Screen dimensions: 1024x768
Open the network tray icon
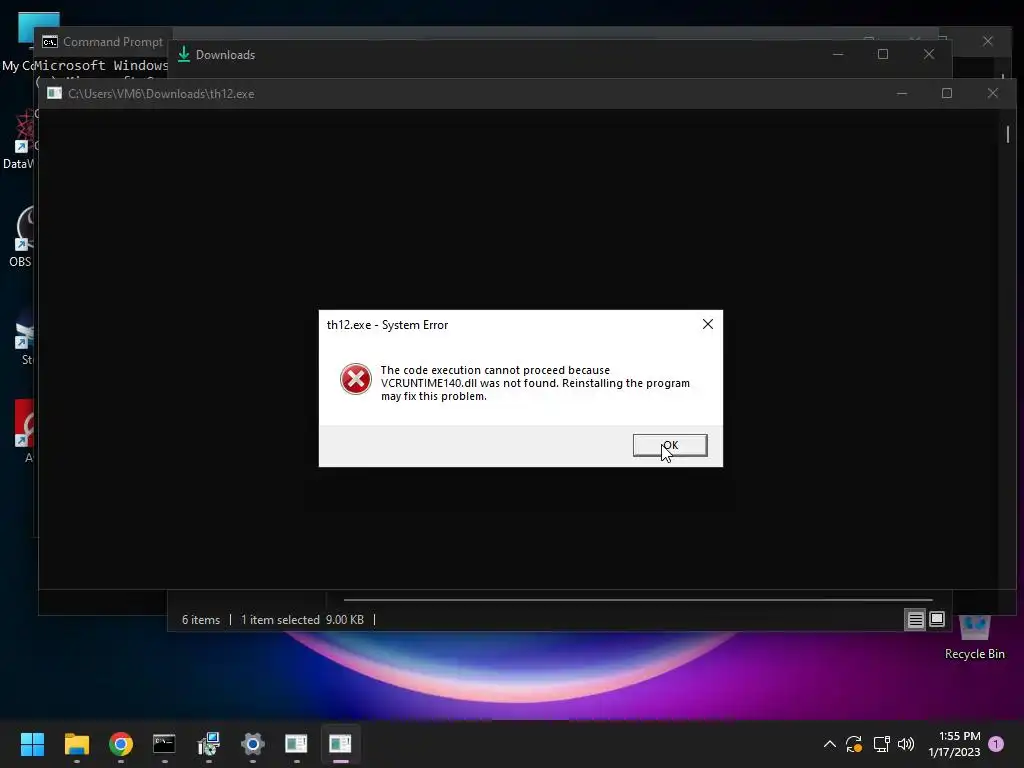tap(882, 744)
